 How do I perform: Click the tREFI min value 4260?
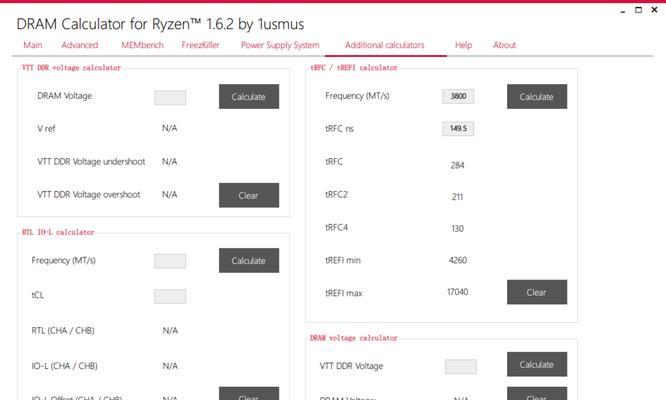tap(458, 260)
